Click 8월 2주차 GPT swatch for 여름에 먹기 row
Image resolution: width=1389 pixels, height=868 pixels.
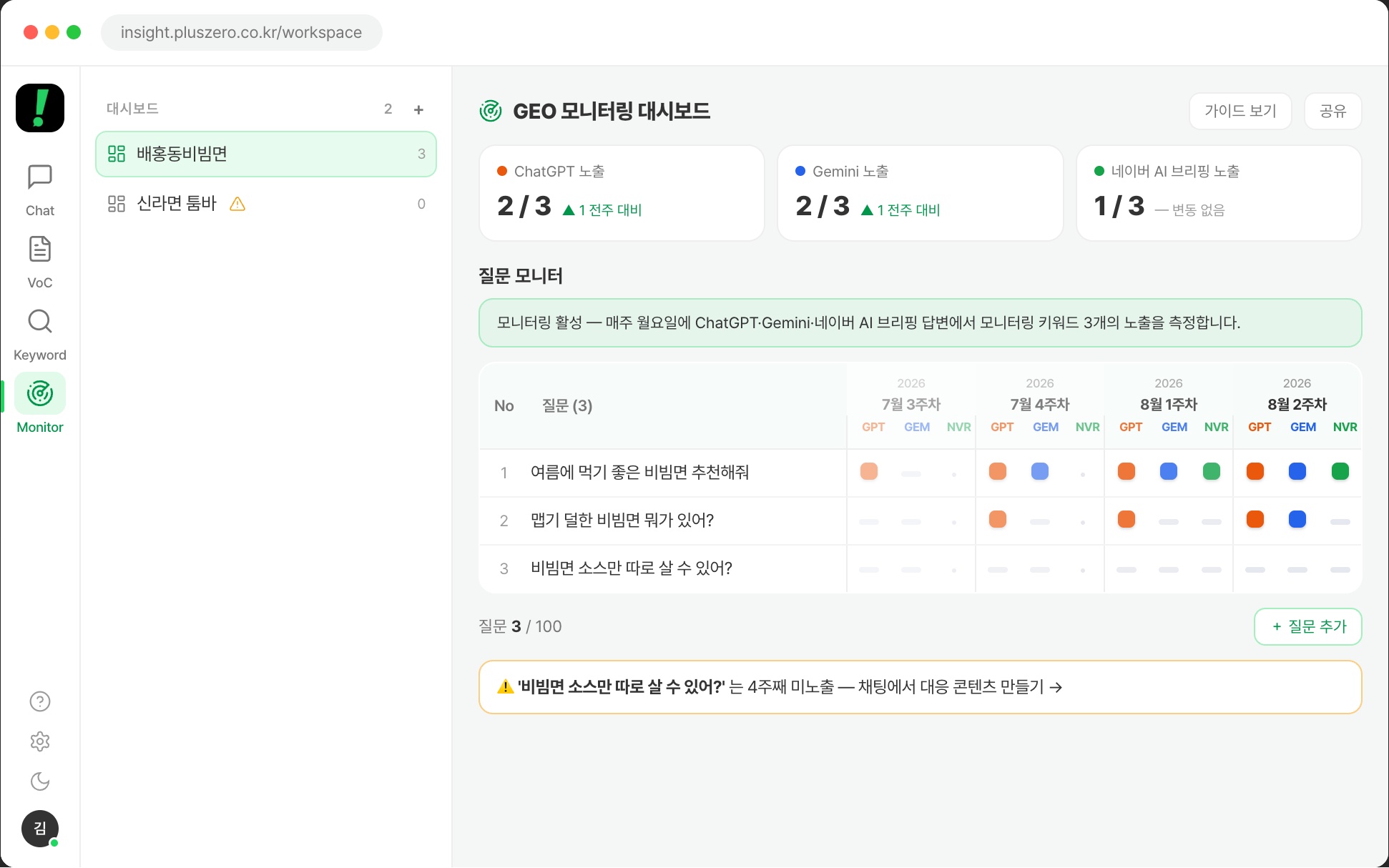(x=1255, y=471)
